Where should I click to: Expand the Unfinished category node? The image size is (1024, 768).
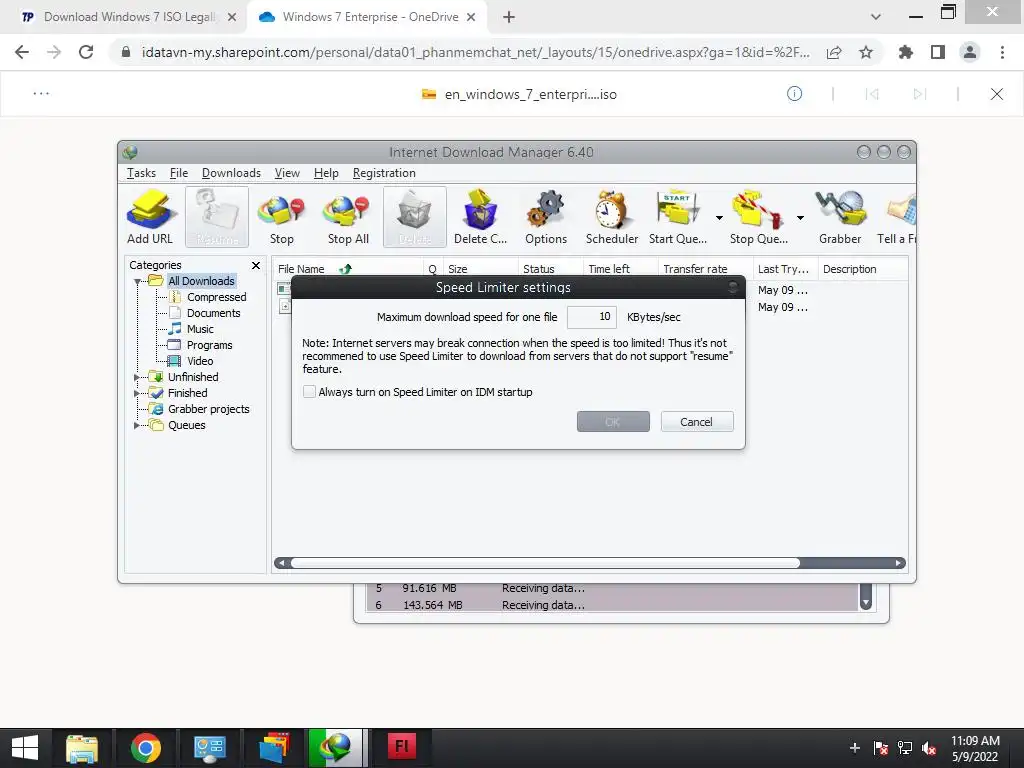(x=137, y=377)
